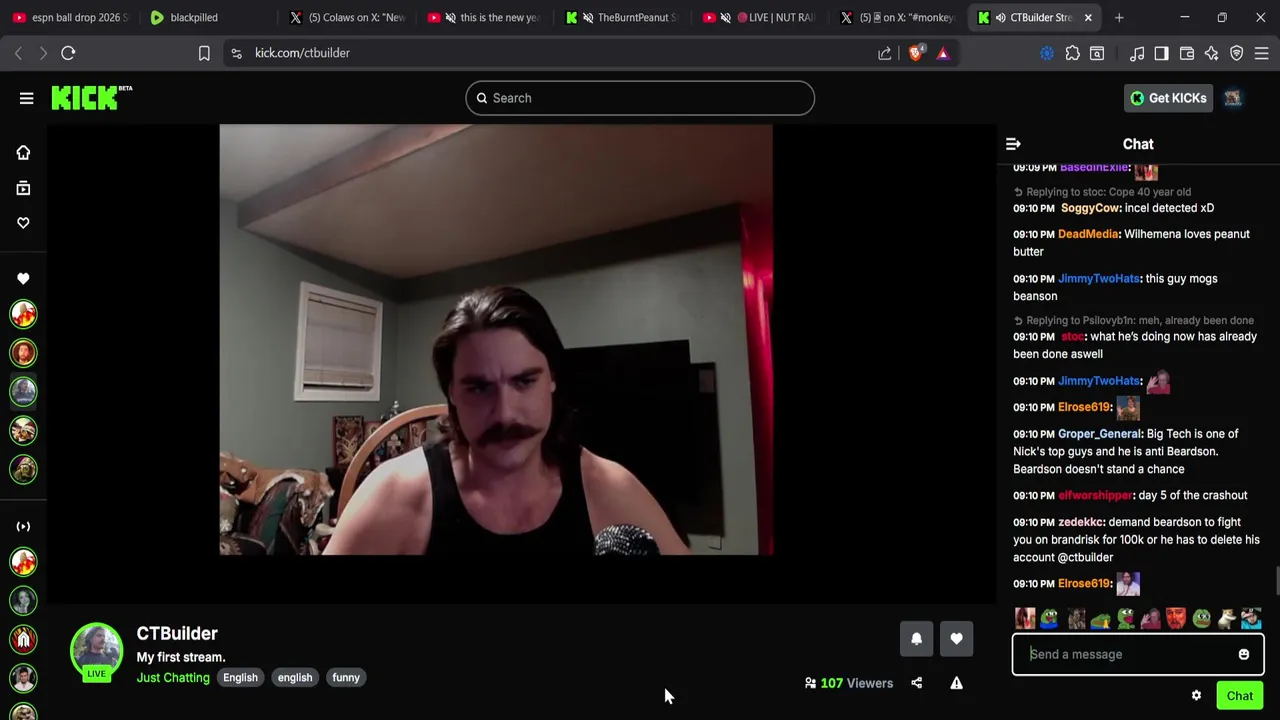This screenshot has height=720, width=1280.
Task: Click the Get KICKs button
Action: 1168,98
